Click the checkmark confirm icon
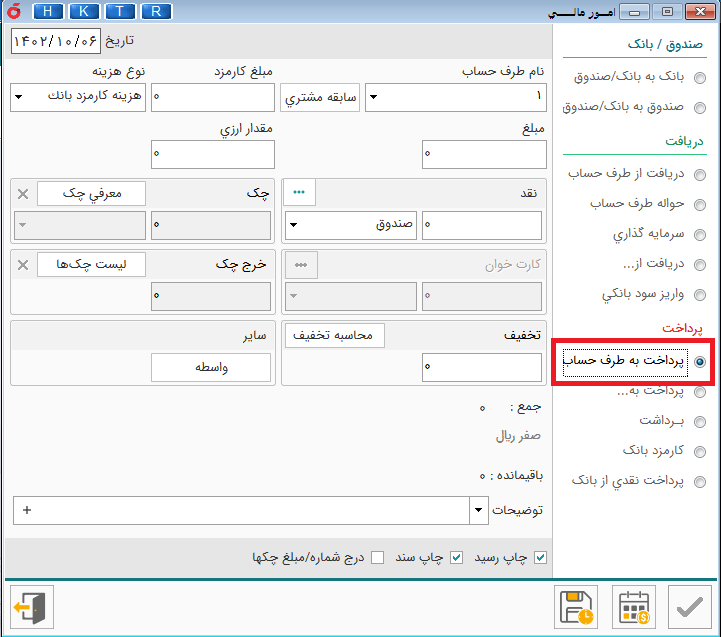 tap(689, 608)
